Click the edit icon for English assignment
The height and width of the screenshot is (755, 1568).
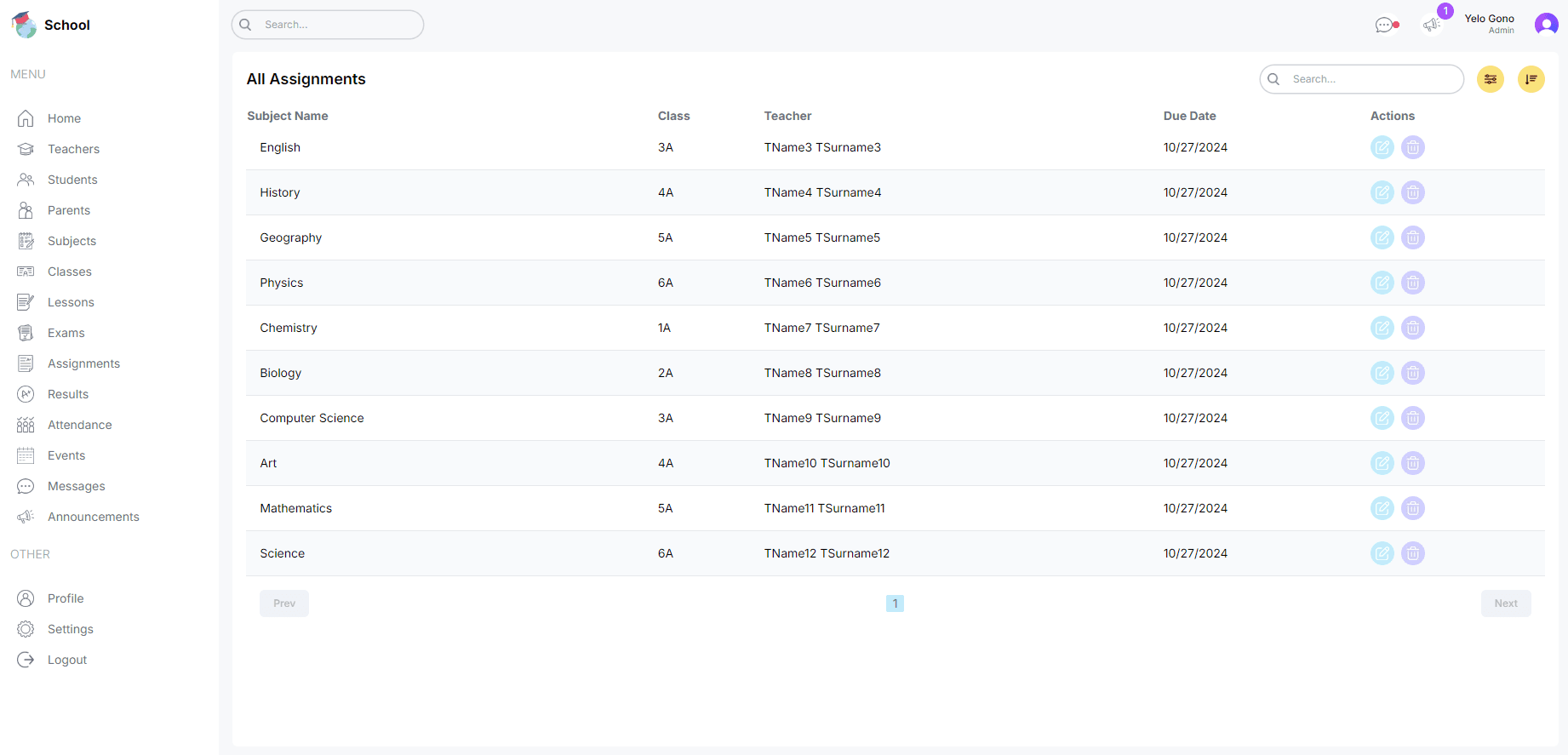tap(1382, 147)
